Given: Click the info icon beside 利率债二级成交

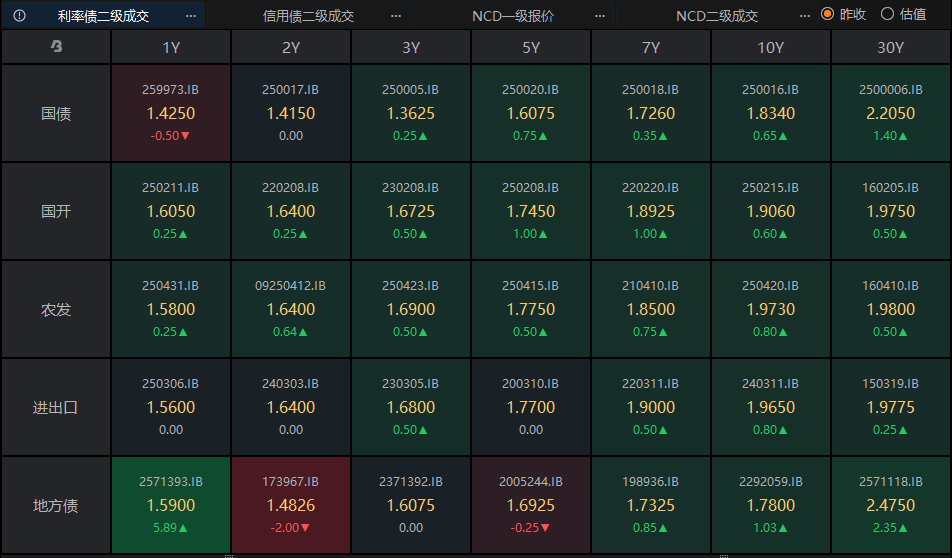Looking at the screenshot, I should pyautogui.click(x=20, y=16).
